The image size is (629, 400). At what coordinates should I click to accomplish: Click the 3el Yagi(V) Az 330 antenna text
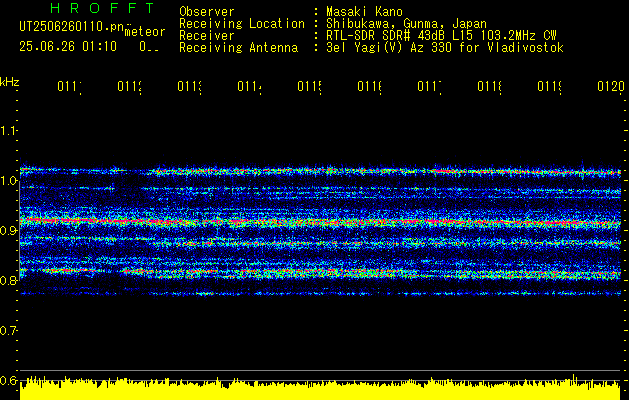[x=445, y=48]
